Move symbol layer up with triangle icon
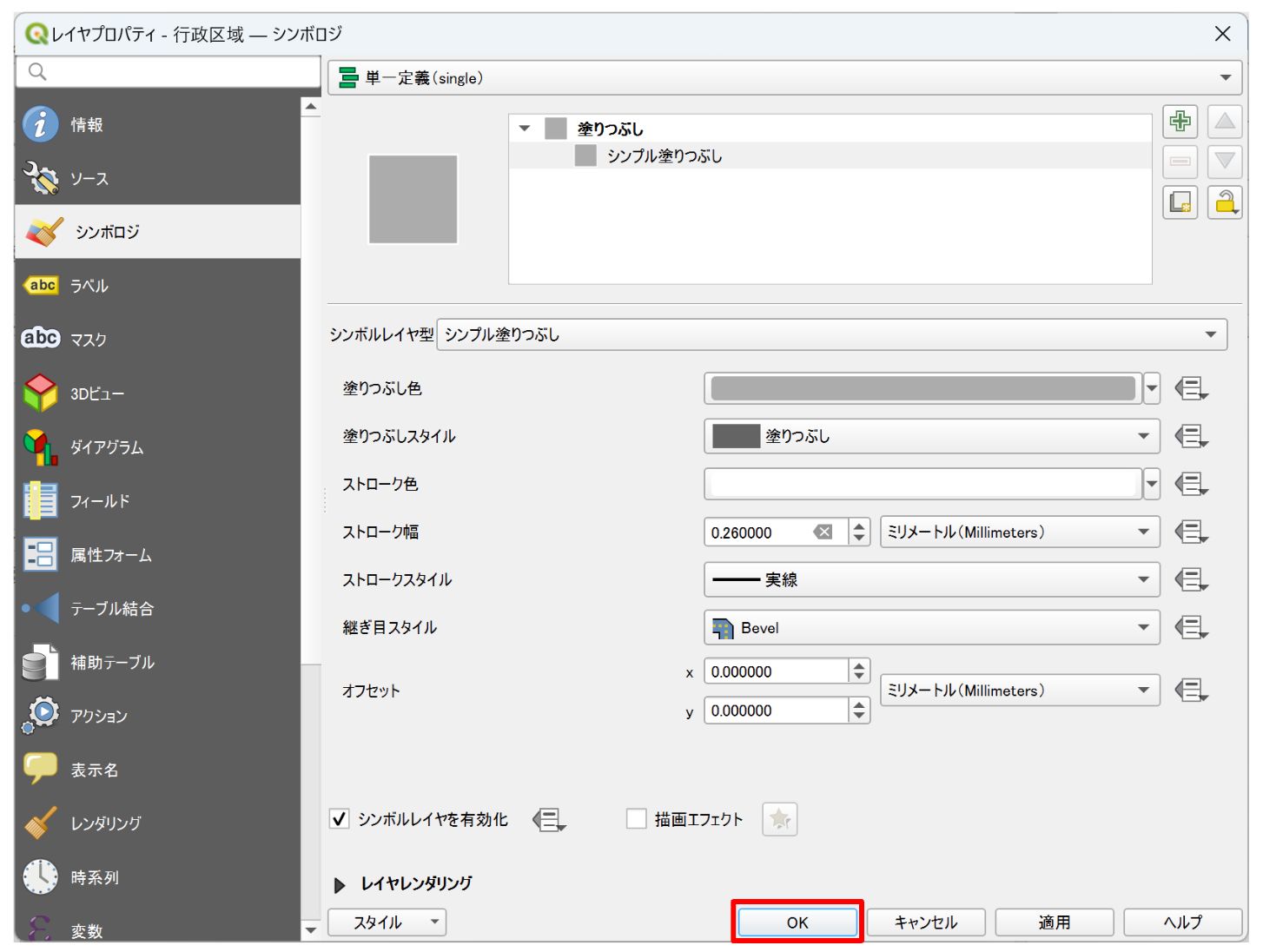1263x952 pixels. coord(1225,121)
